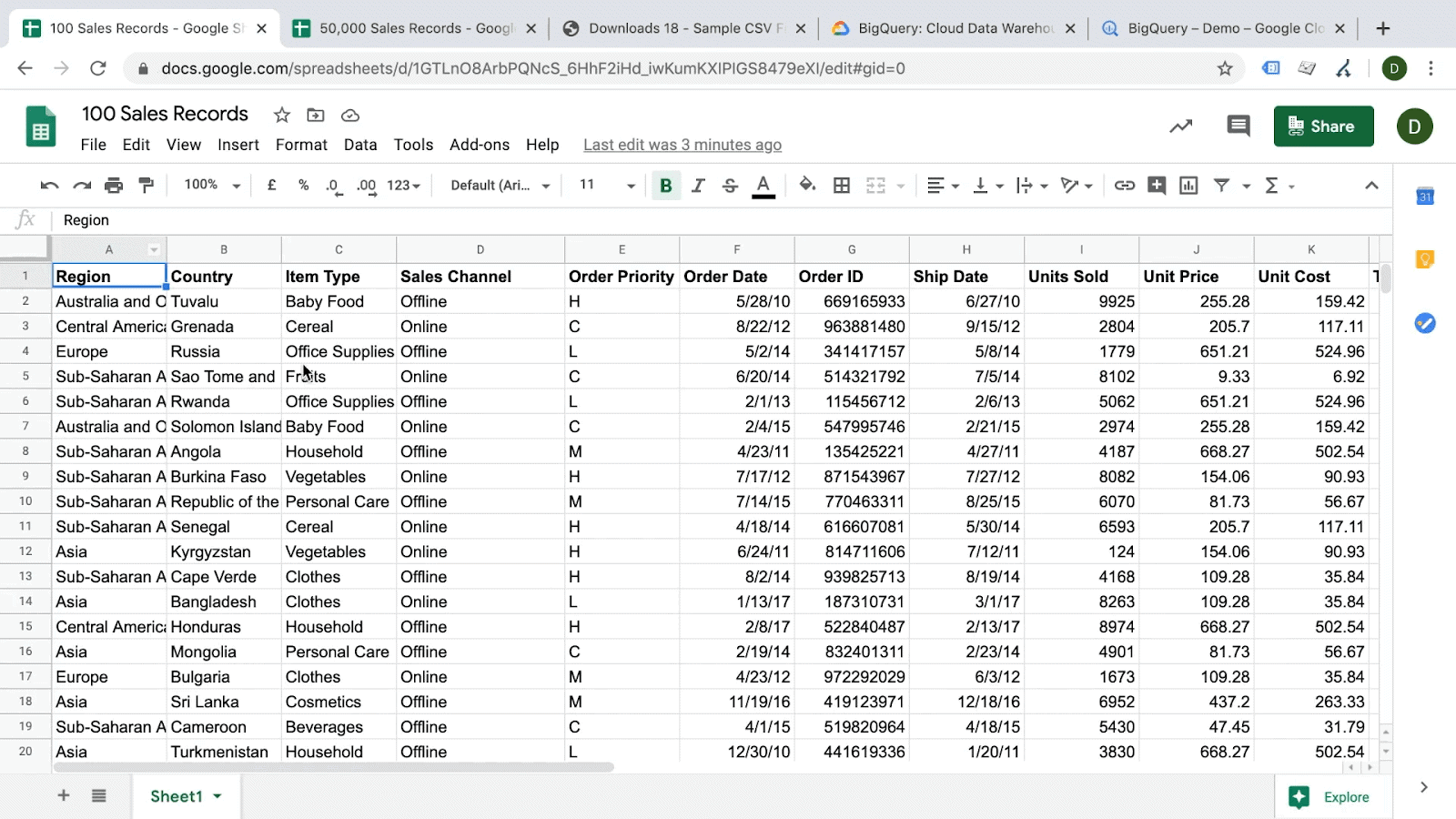Open the Sheet1 tab menu arrow
Screen dimensions: 1456x819
point(217,795)
